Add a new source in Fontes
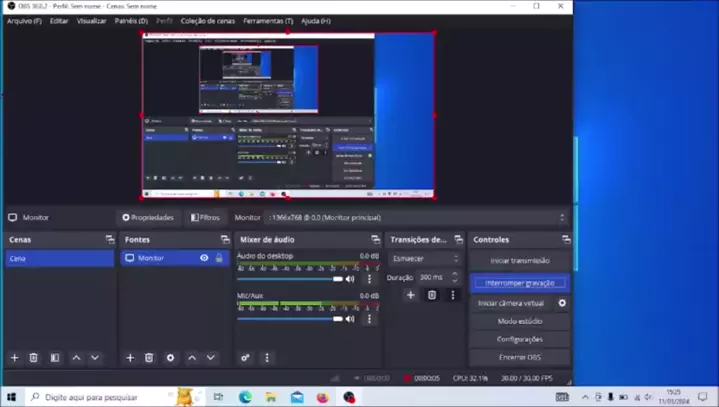 coord(130,358)
